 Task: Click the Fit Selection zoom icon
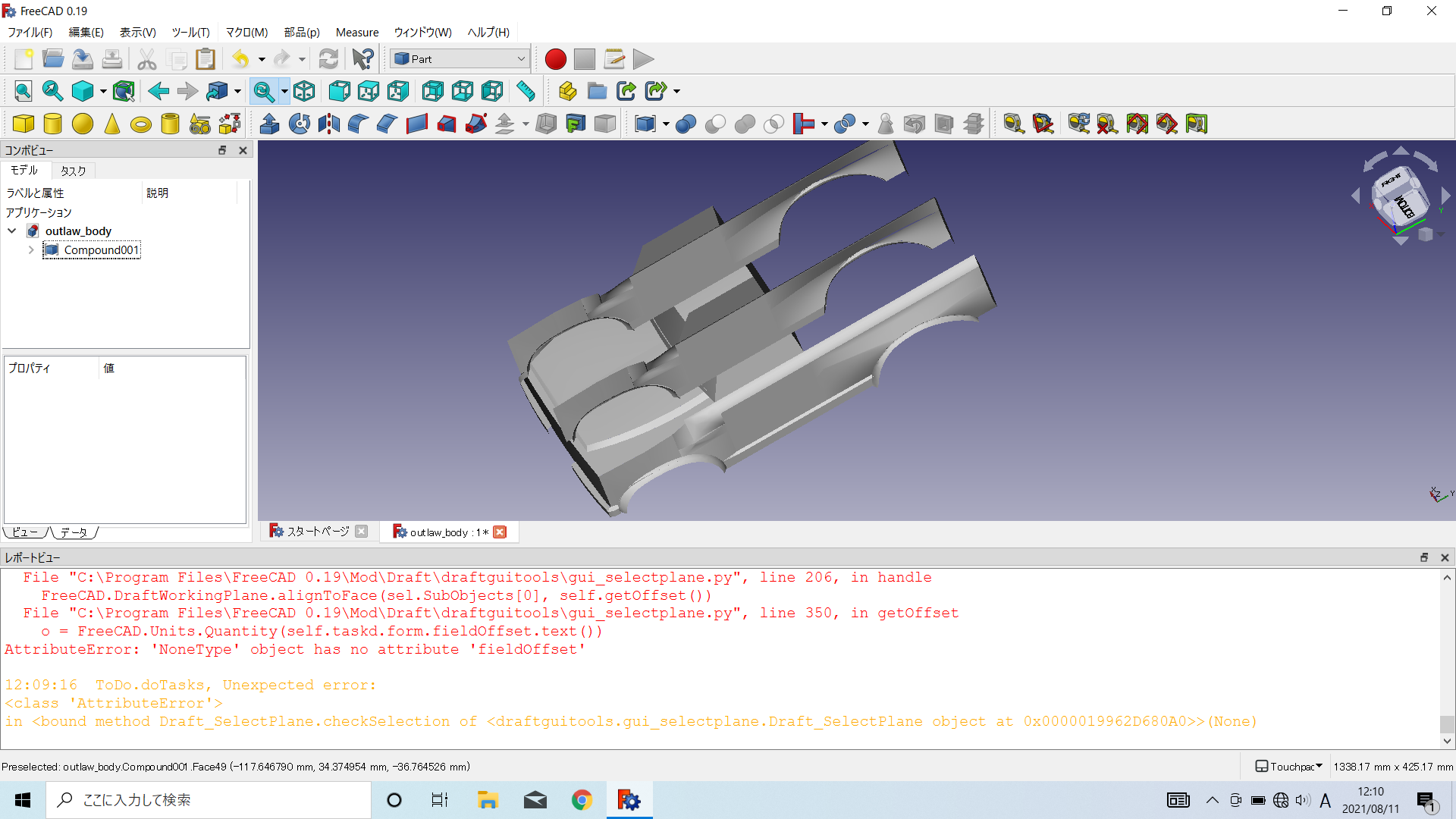(53, 91)
